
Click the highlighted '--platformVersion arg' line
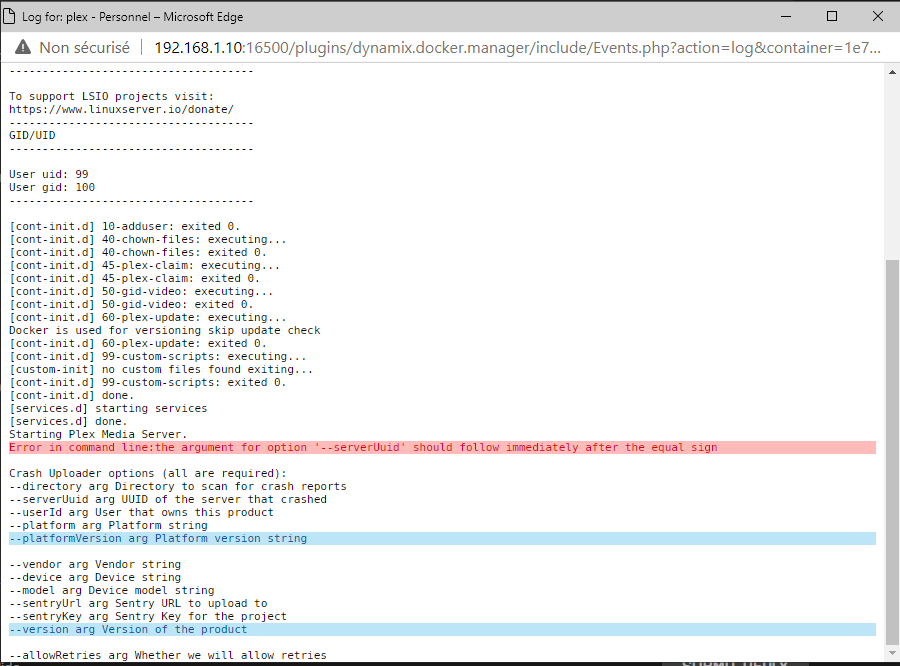tap(443, 539)
